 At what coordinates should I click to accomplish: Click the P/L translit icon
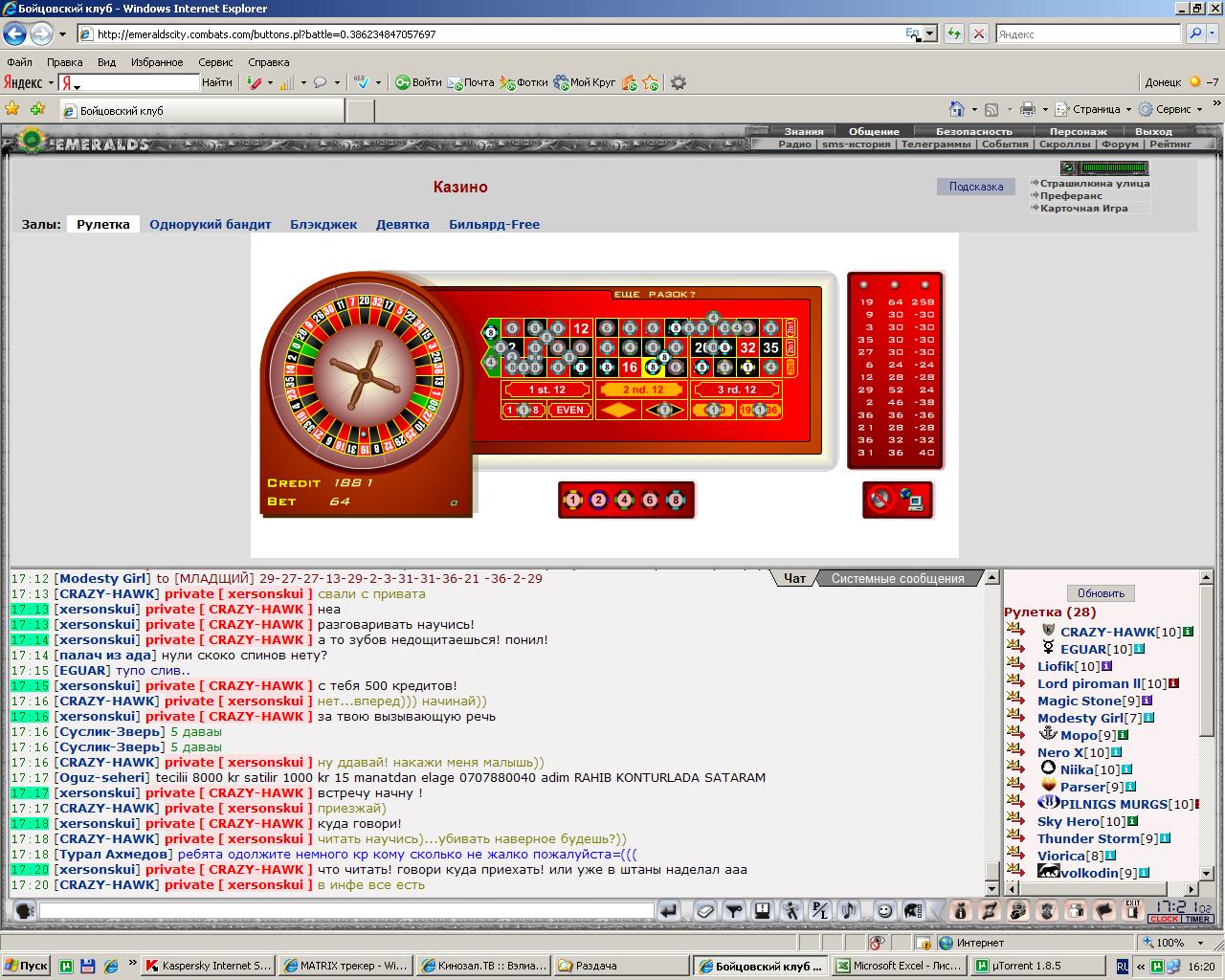(819, 910)
